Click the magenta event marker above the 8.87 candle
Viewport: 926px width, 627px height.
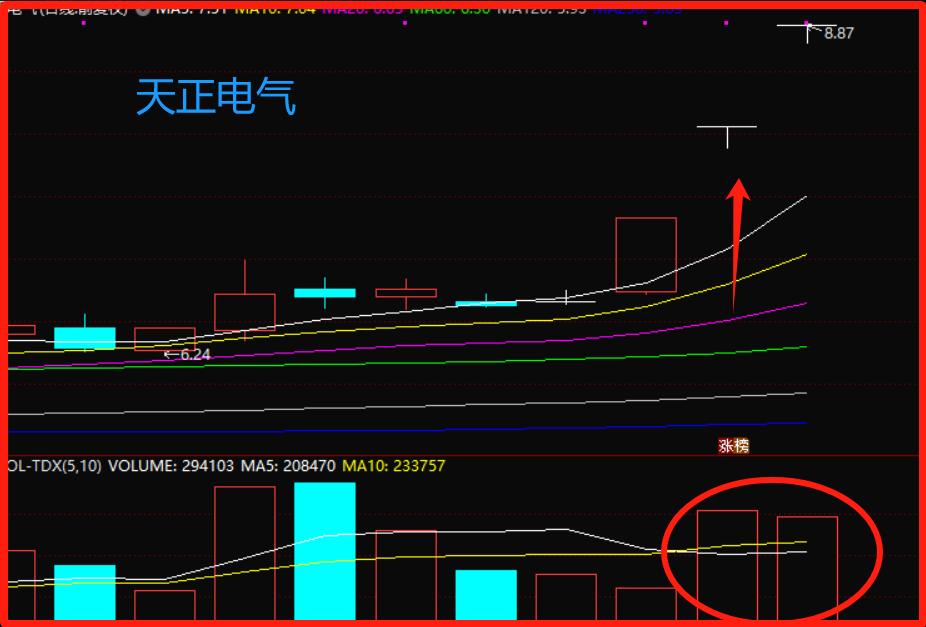click(807, 23)
